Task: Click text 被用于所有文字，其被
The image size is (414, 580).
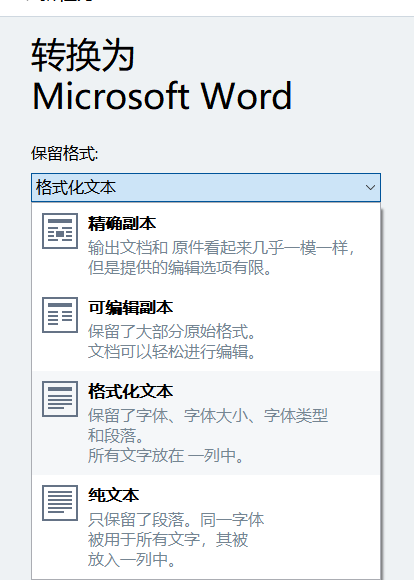Action: pos(168,539)
